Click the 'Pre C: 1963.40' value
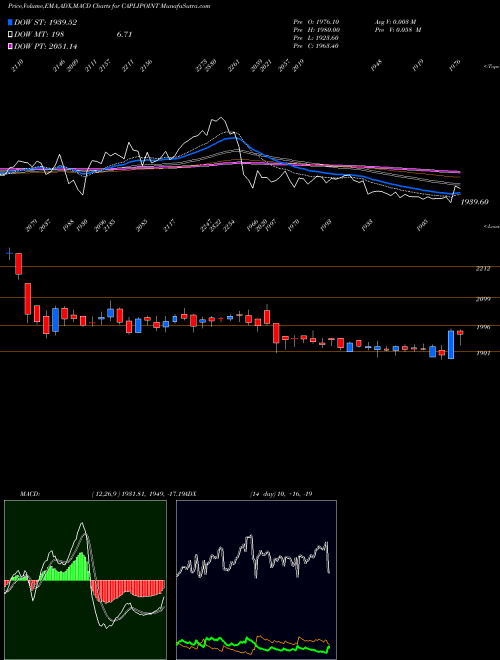The image size is (500, 660). pyautogui.click(x=317, y=46)
